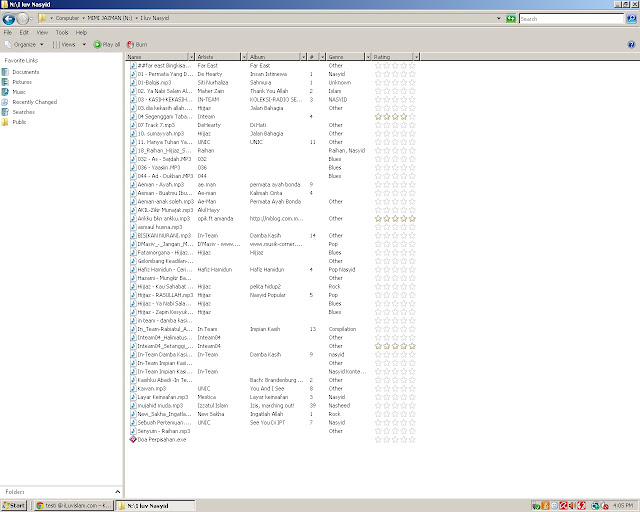The image size is (640, 512).
Task: Open the Edit menu
Action: (24, 33)
